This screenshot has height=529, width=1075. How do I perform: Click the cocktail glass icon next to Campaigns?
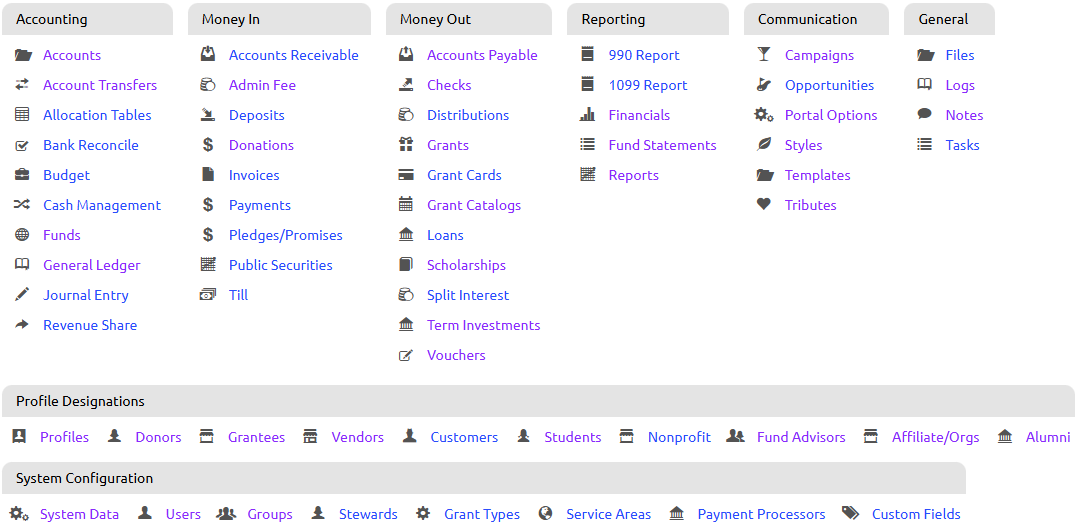764,55
